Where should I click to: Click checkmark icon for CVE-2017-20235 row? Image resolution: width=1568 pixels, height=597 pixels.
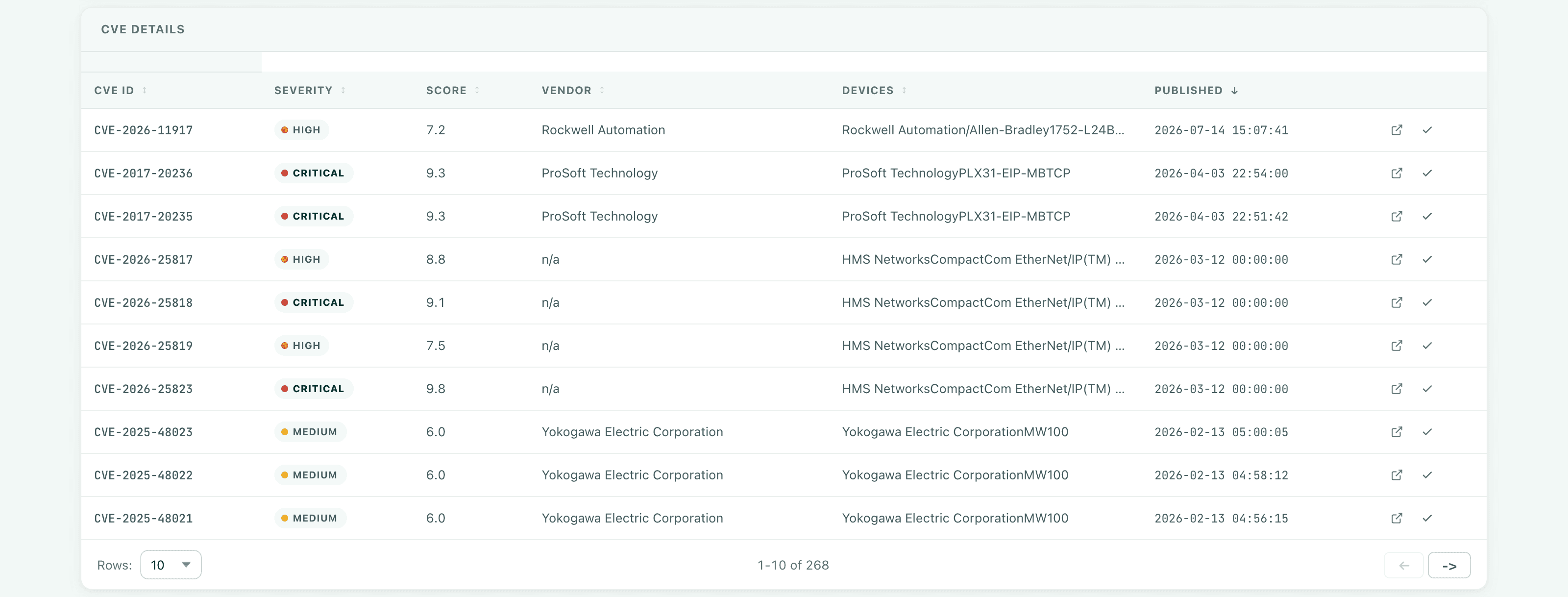pos(1427,216)
